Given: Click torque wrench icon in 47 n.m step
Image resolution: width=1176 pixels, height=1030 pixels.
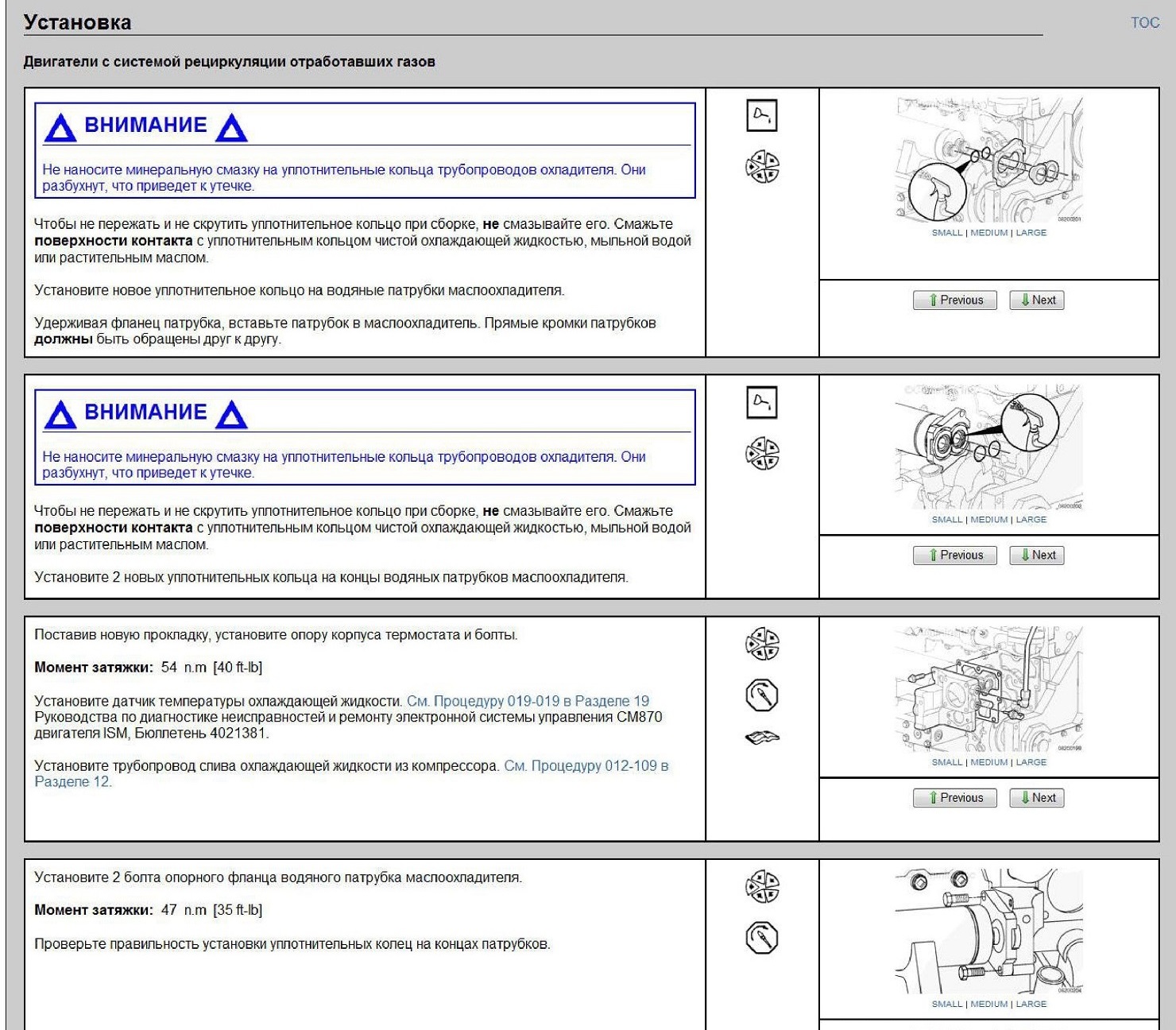Looking at the screenshot, I should [762, 938].
